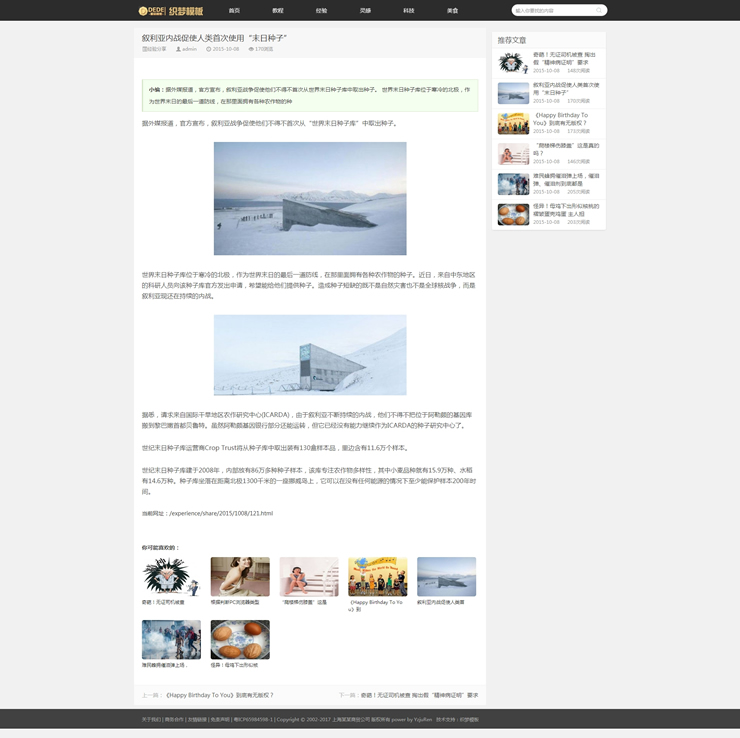Viewport: 740px width, 738px height.
Task: Click the 关于我们 footer link
Action: click(x=151, y=719)
